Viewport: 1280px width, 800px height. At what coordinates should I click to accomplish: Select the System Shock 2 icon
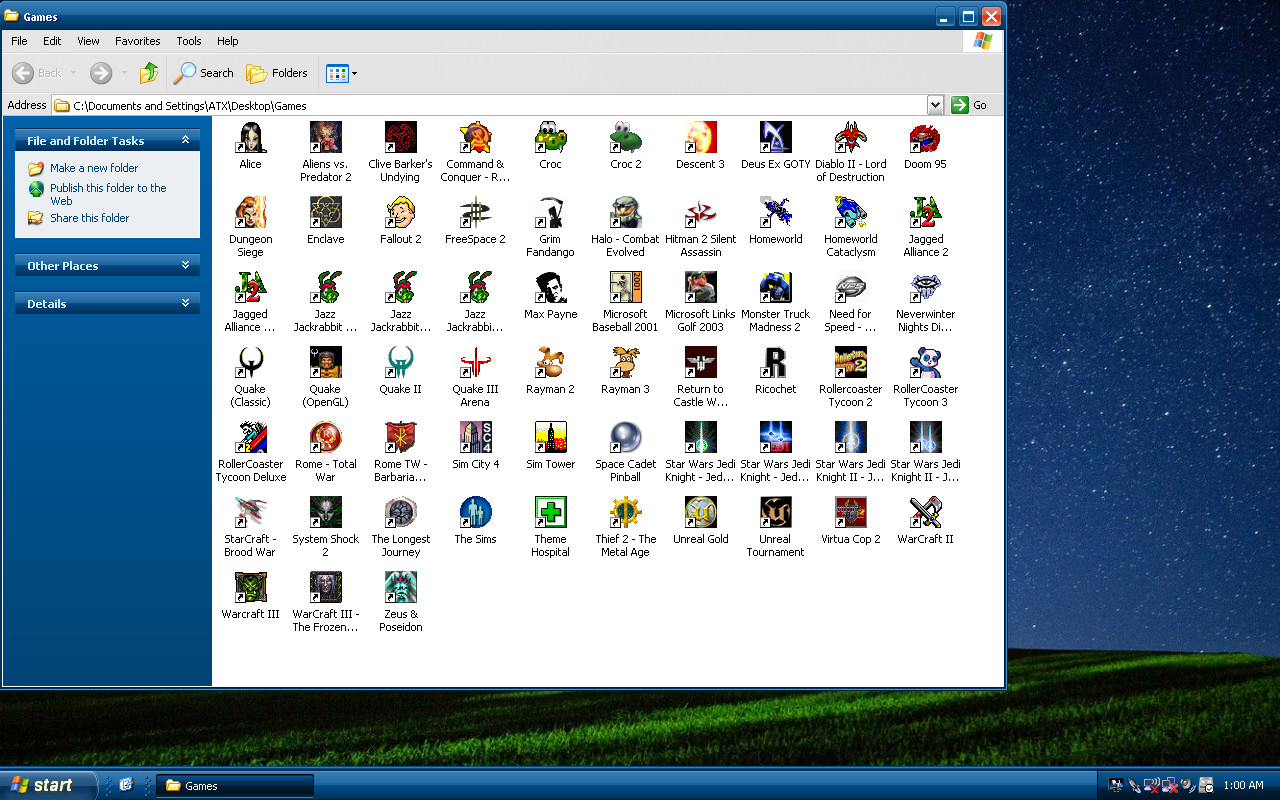pos(326,512)
